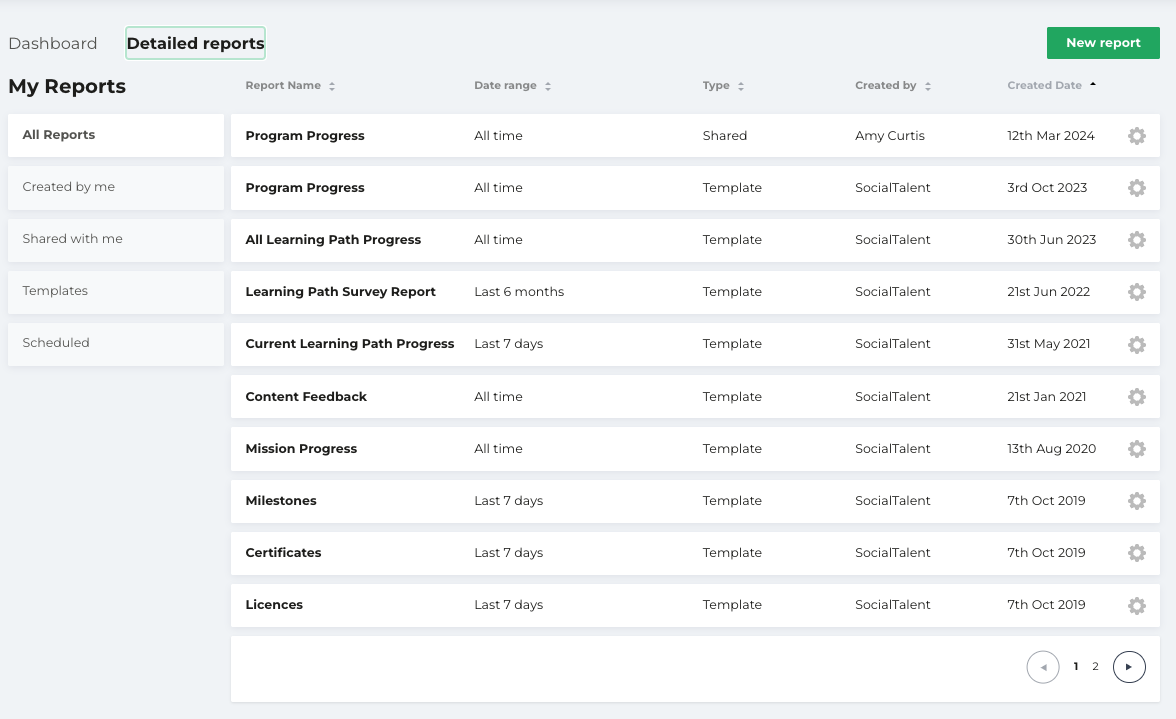Click '30th Jun 2023' created date

[1052, 240]
